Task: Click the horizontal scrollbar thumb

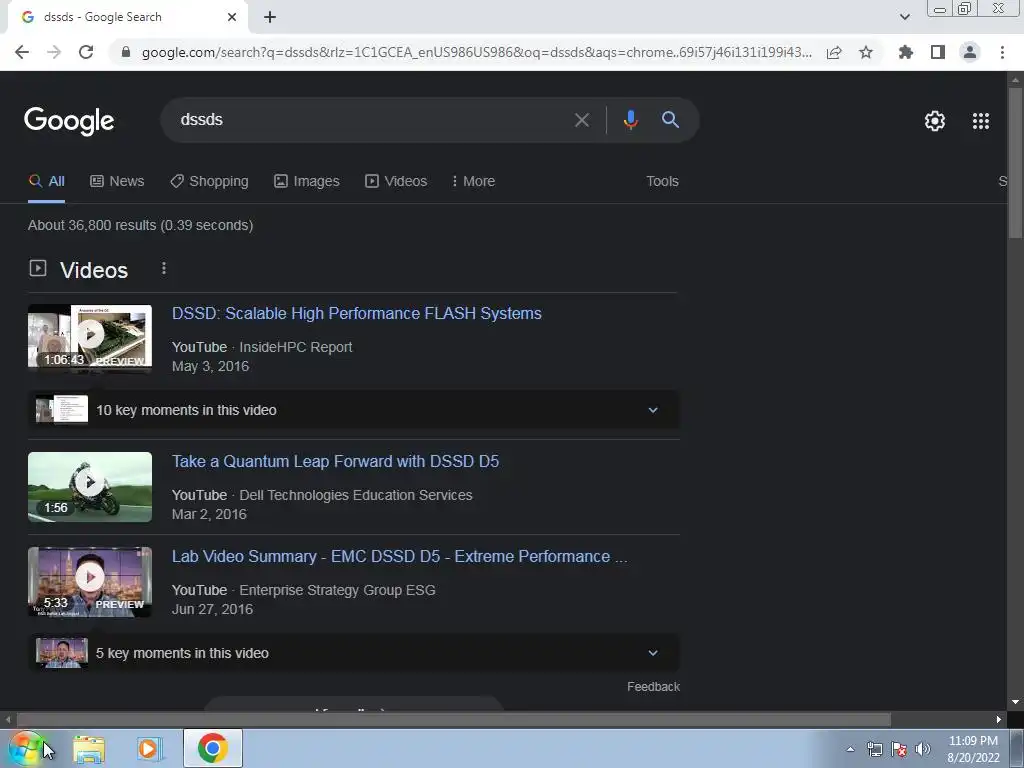Action: (454, 720)
